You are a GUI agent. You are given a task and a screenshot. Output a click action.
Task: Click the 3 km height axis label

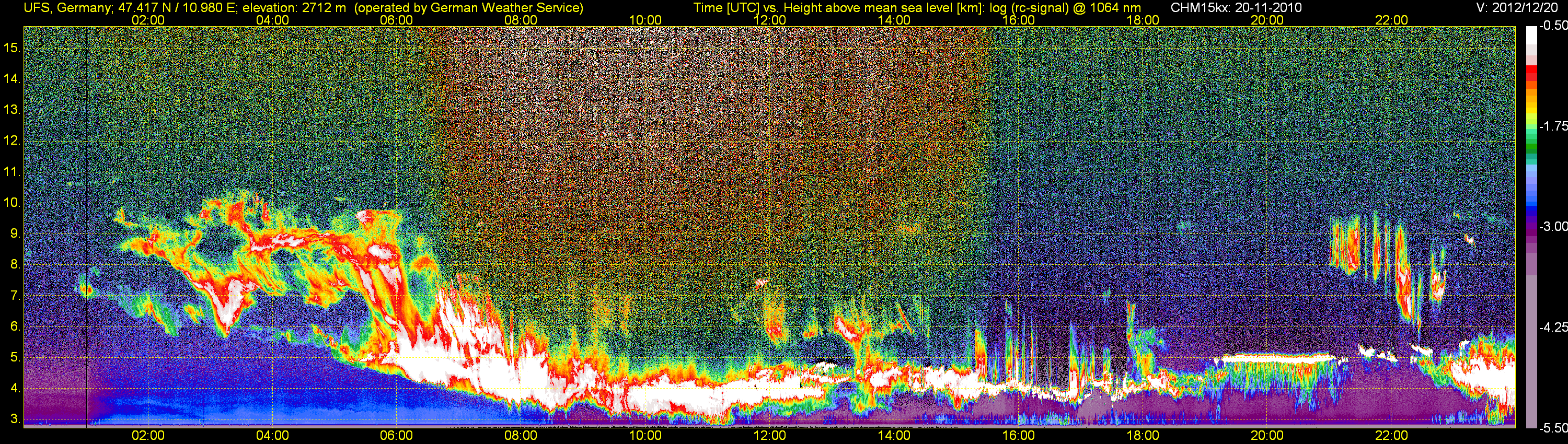[15, 419]
